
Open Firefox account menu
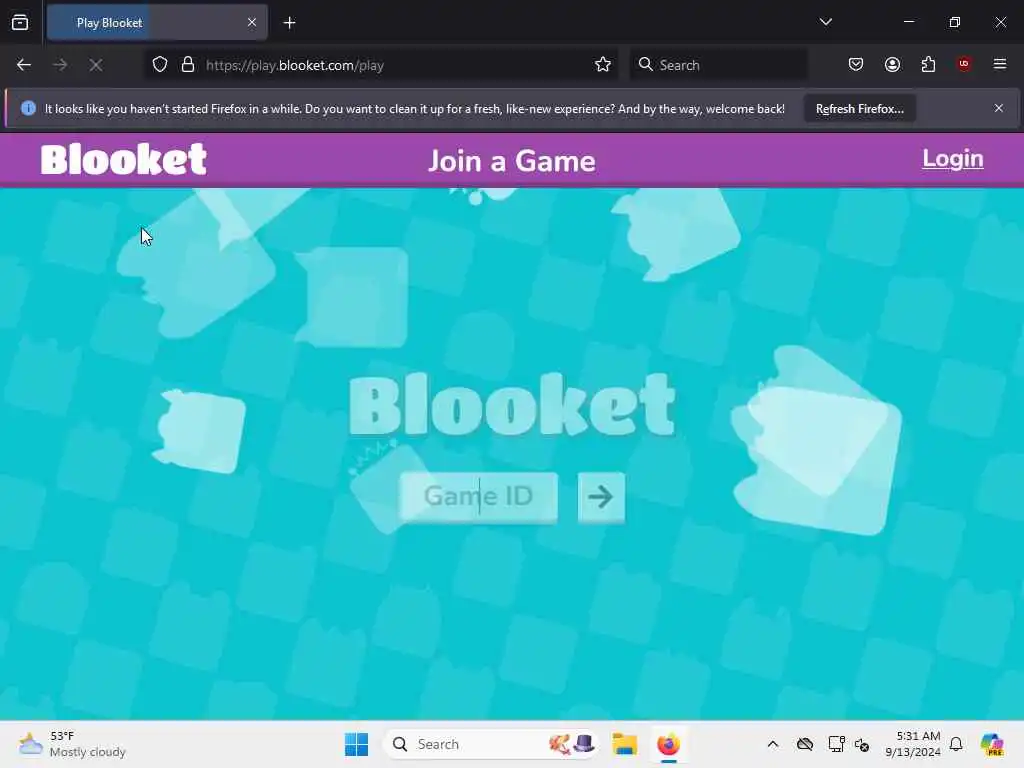point(892,64)
